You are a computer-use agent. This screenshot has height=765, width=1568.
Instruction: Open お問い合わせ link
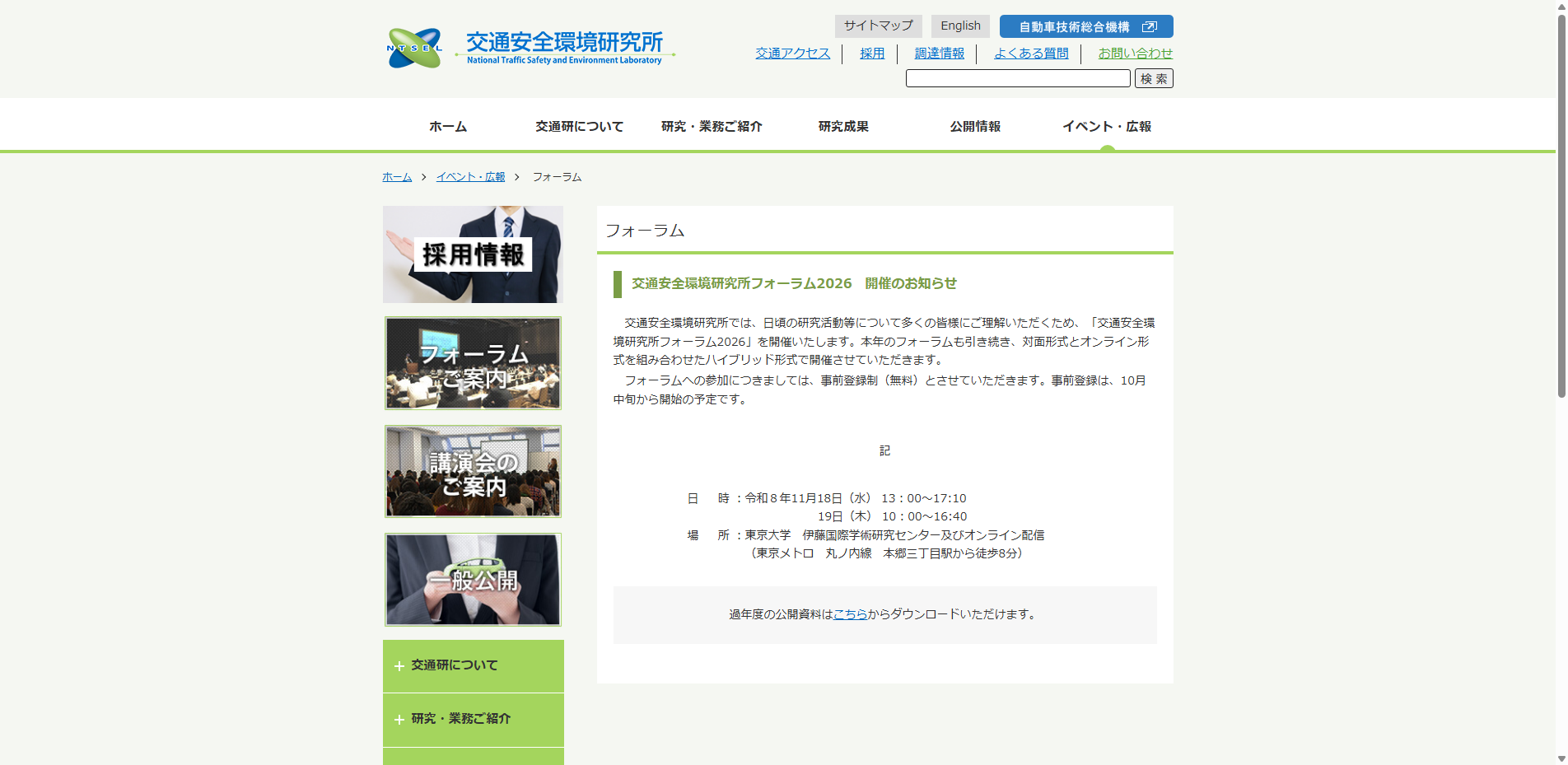tap(1135, 53)
